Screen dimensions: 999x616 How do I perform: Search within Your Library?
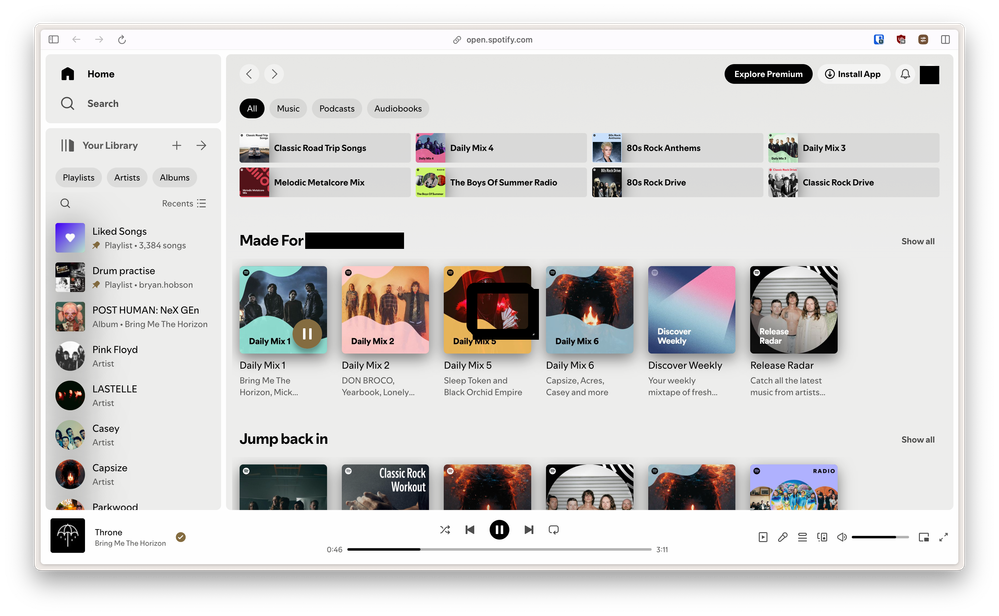[65, 203]
